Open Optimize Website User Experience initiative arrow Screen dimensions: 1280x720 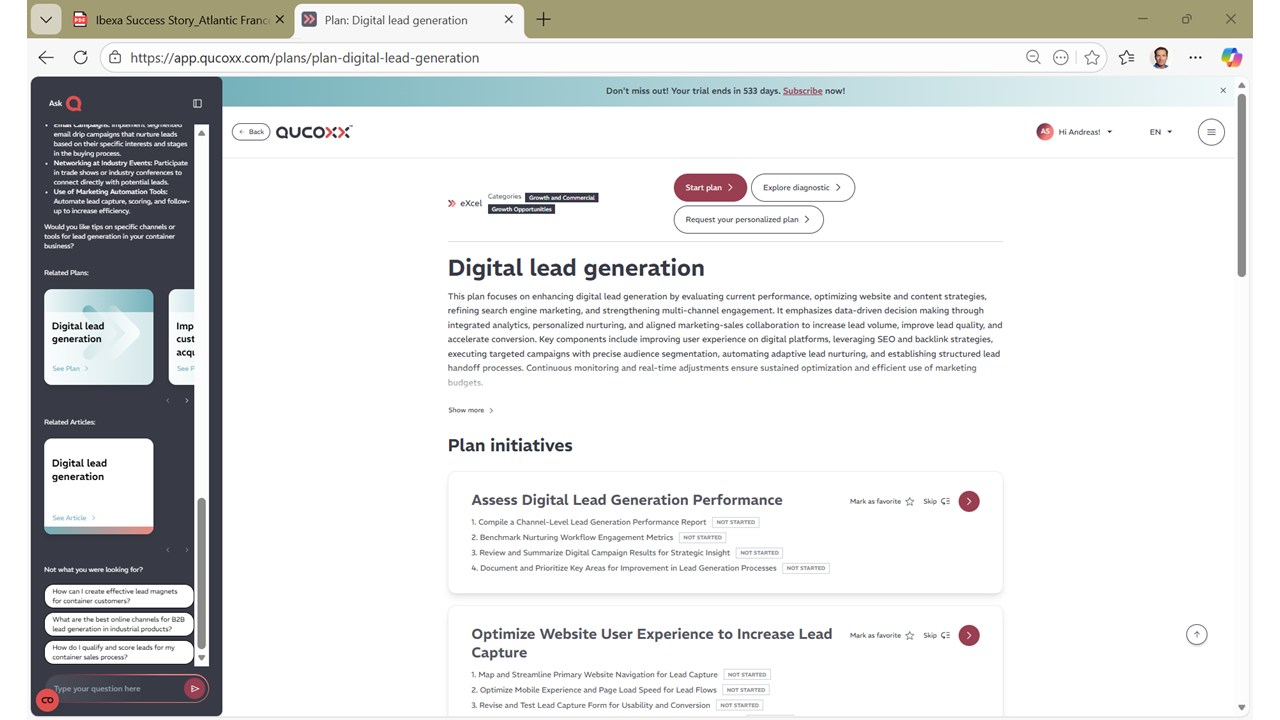point(968,635)
